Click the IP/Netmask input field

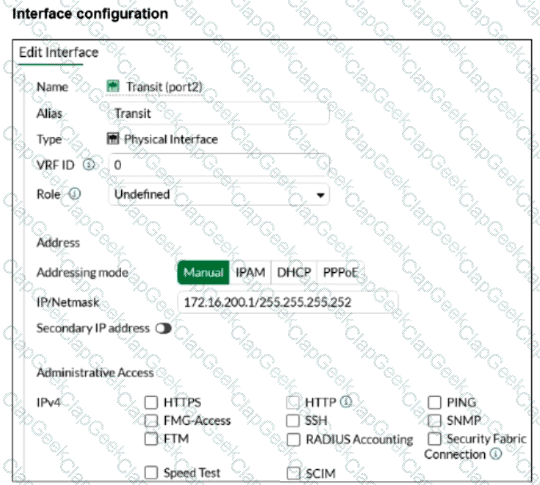[x=288, y=302]
